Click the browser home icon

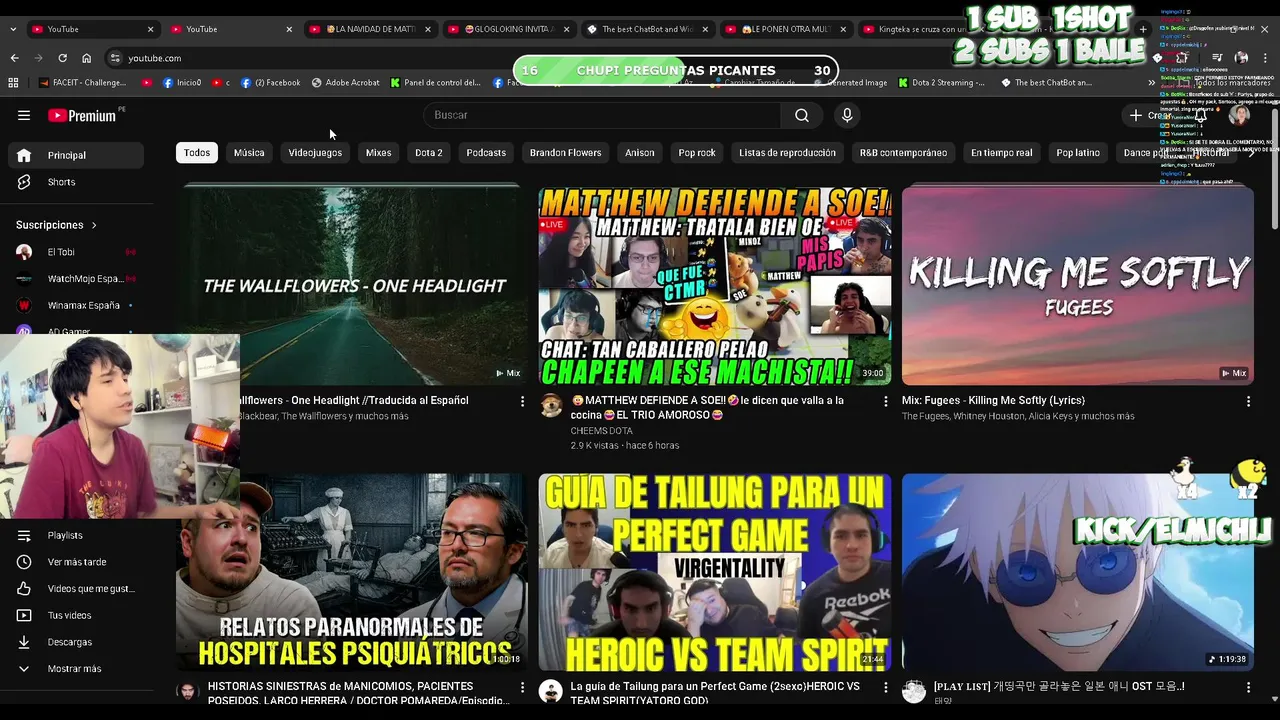(86, 58)
